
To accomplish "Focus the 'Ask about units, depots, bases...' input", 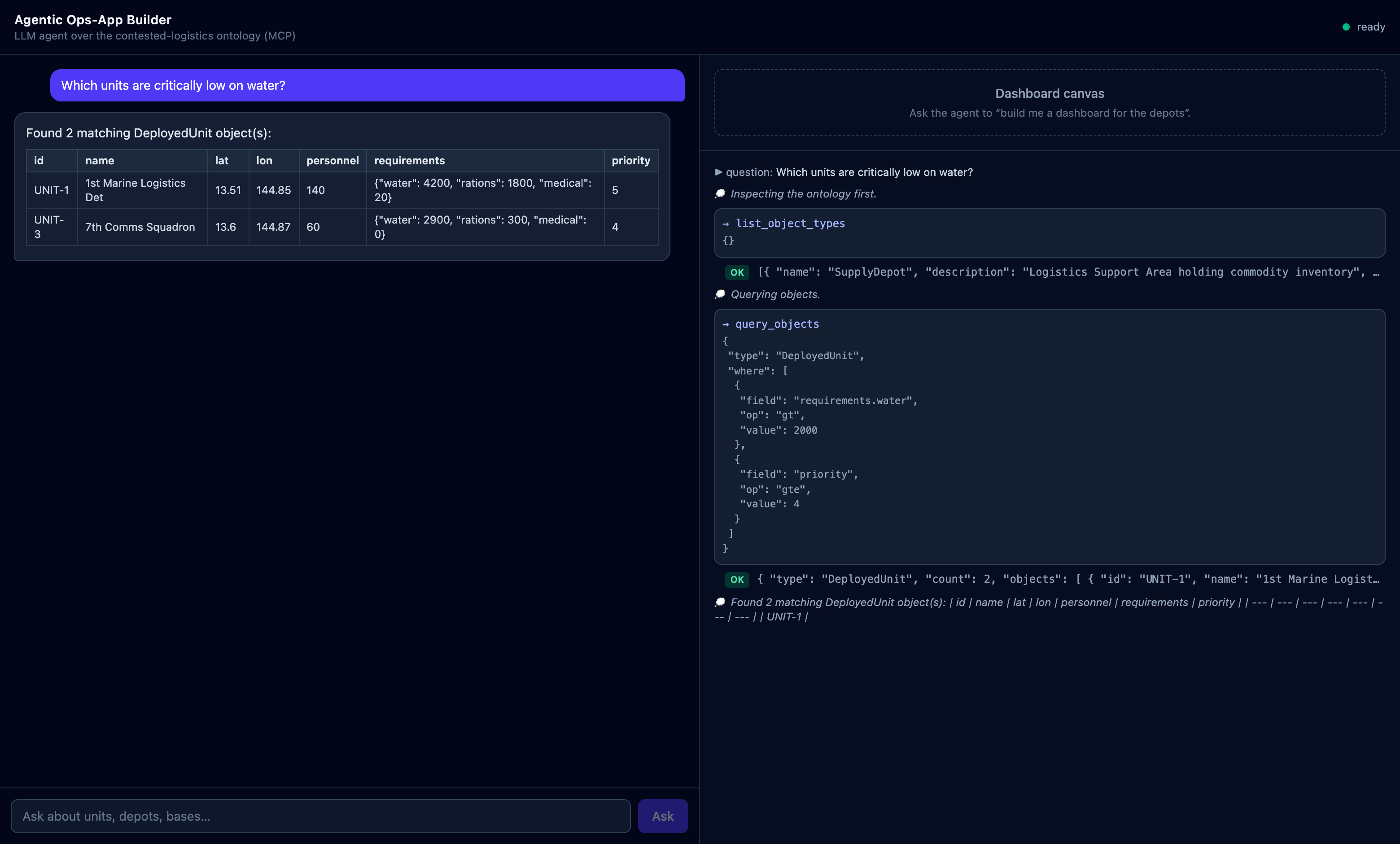I will pos(320,816).
